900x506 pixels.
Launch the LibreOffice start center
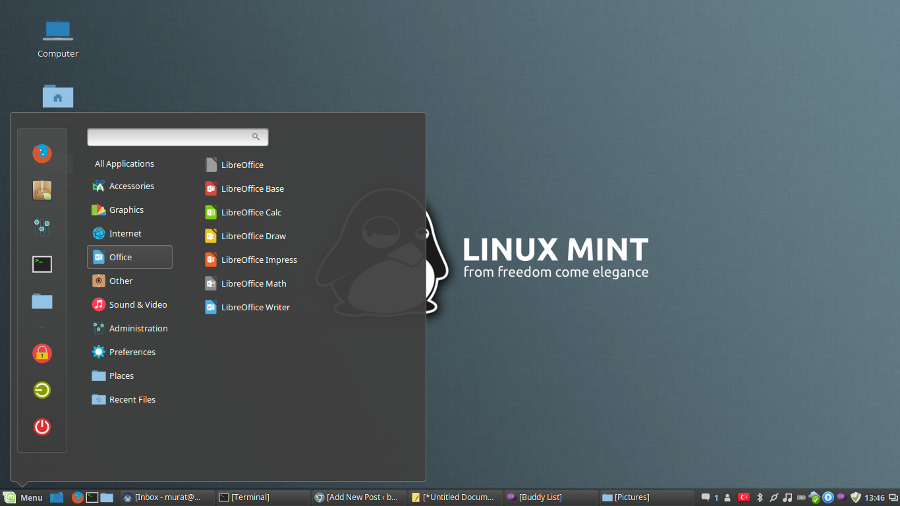[x=235, y=165]
